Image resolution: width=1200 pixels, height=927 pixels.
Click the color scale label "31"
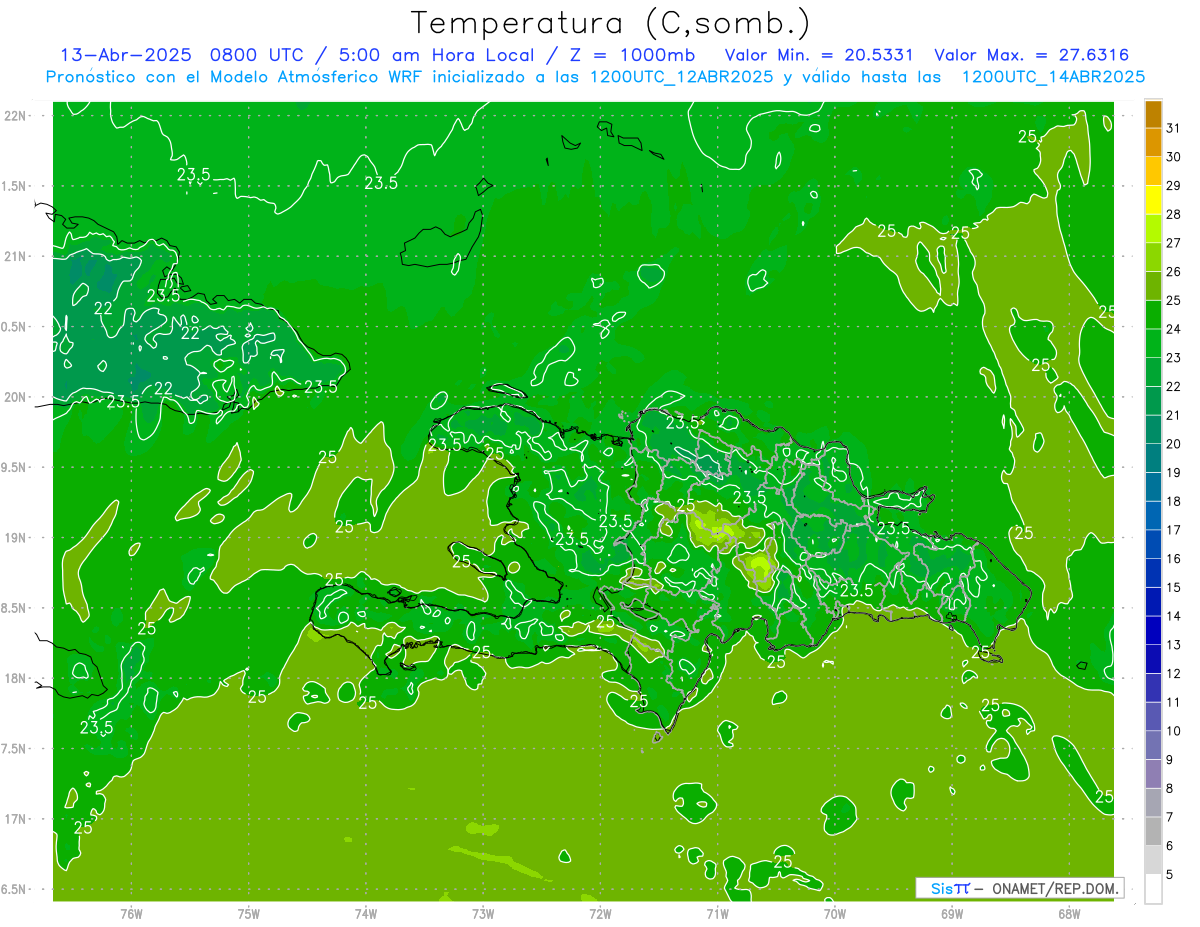coord(1174,128)
